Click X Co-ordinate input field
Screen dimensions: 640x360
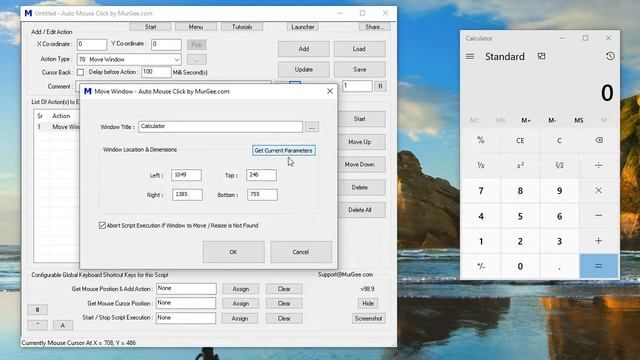(92, 44)
